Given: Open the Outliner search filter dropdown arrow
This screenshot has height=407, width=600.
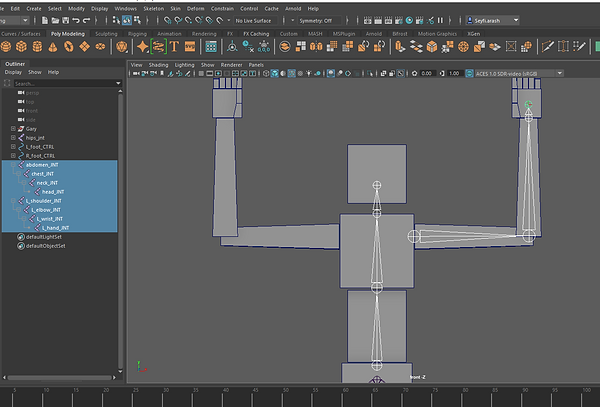Looking at the screenshot, I should (118, 83).
